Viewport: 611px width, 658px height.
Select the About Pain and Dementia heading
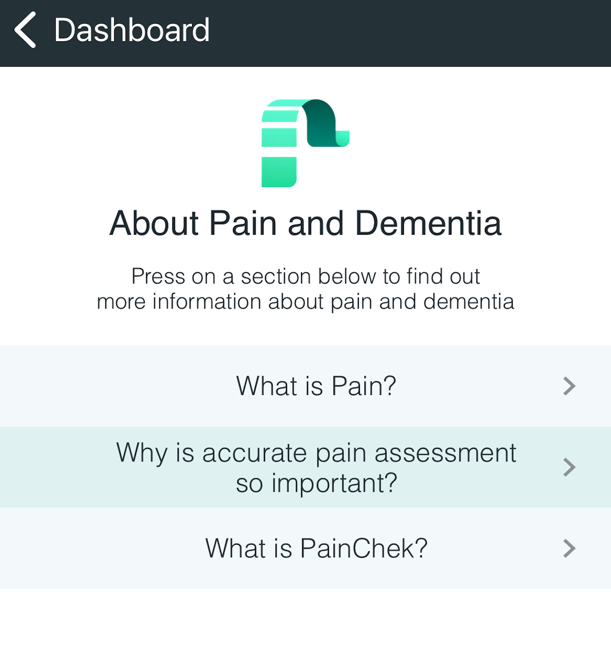pyautogui.click(x=306, y=223)
